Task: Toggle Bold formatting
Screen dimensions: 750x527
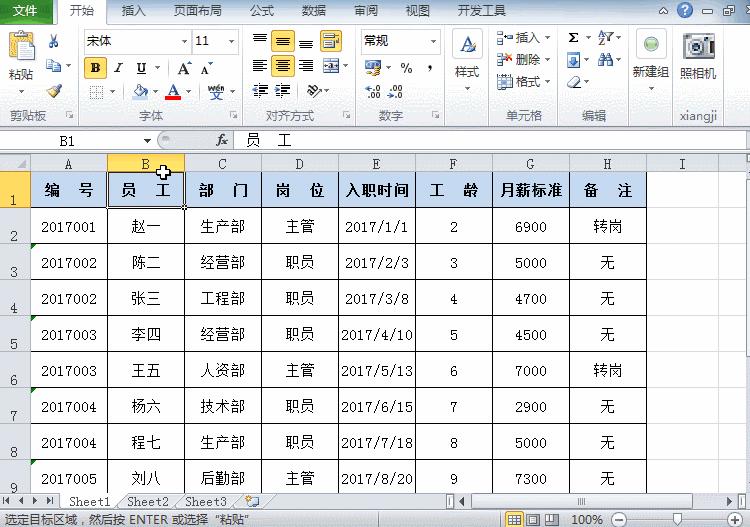Action: [x=95, y=68]
